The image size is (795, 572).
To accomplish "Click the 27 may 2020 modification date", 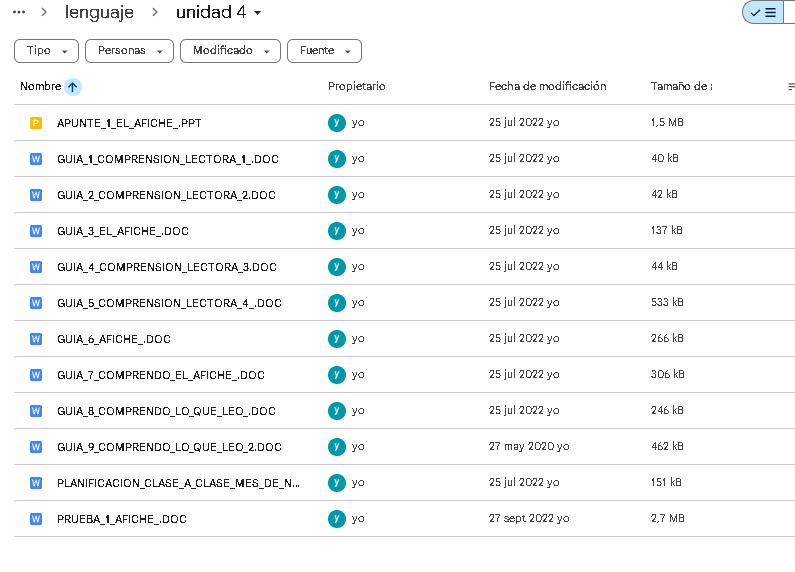I will pos(522,446).
